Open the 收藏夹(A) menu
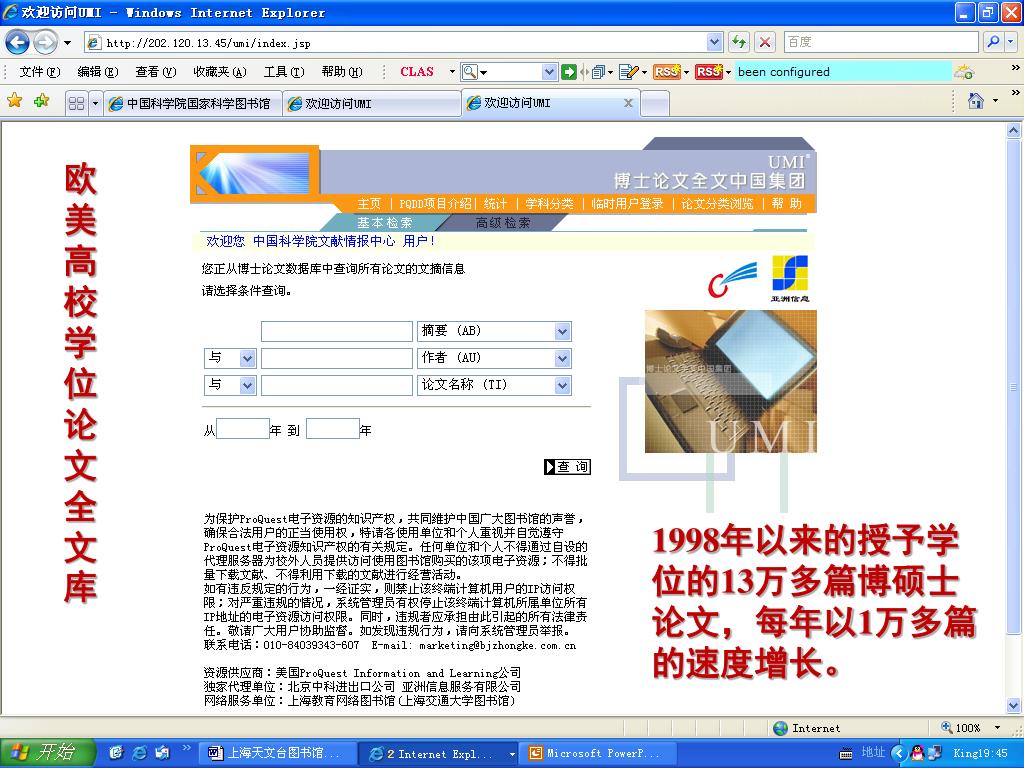Screen dimensions: 1024x768 [220, 72]
